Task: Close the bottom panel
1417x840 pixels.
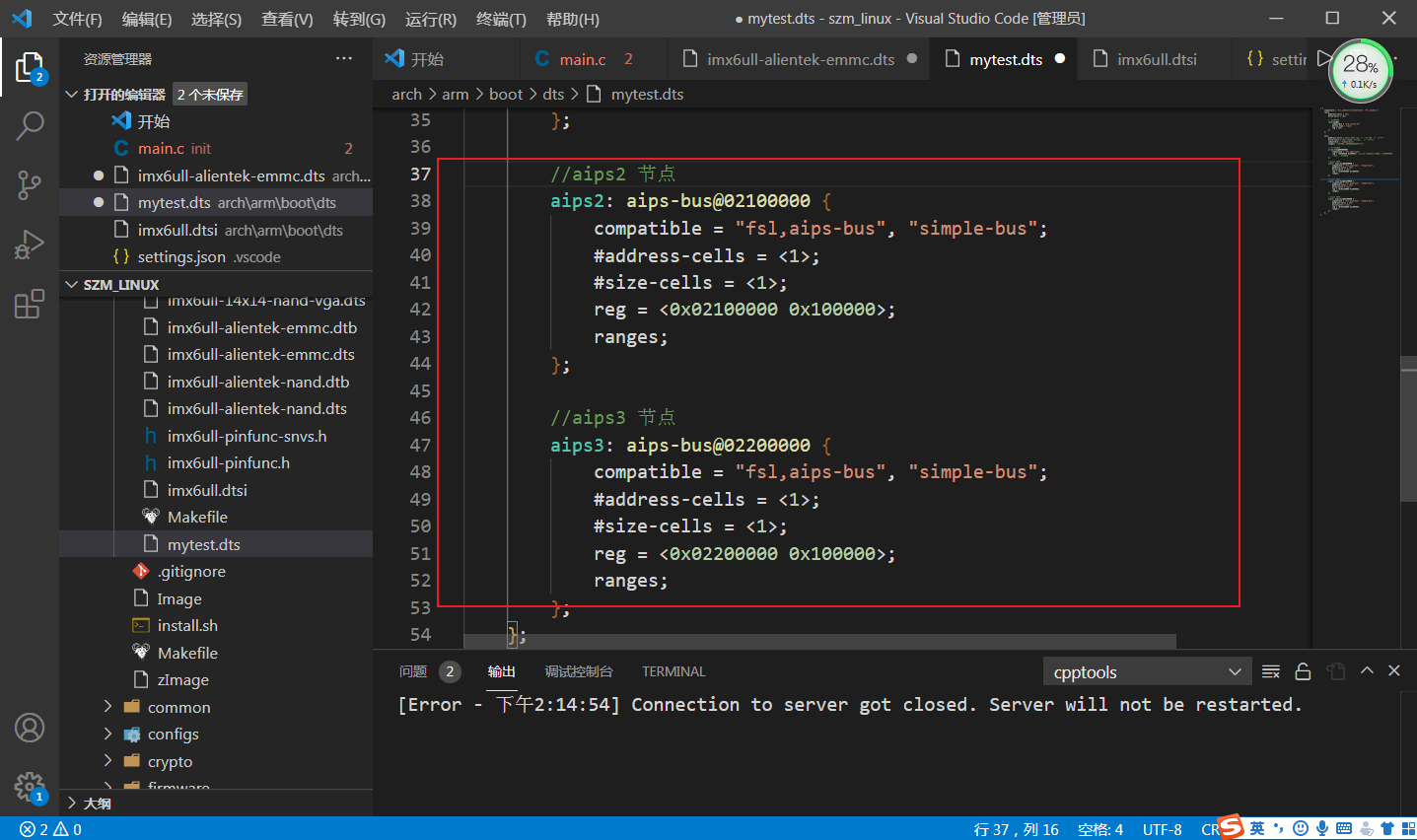Action: (1394, 670)
